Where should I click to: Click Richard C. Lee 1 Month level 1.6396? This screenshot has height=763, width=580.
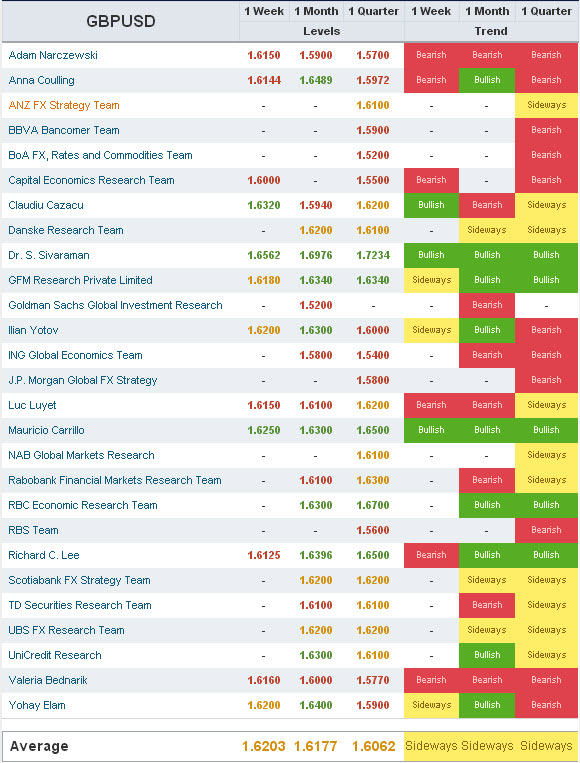click(316, 555)
